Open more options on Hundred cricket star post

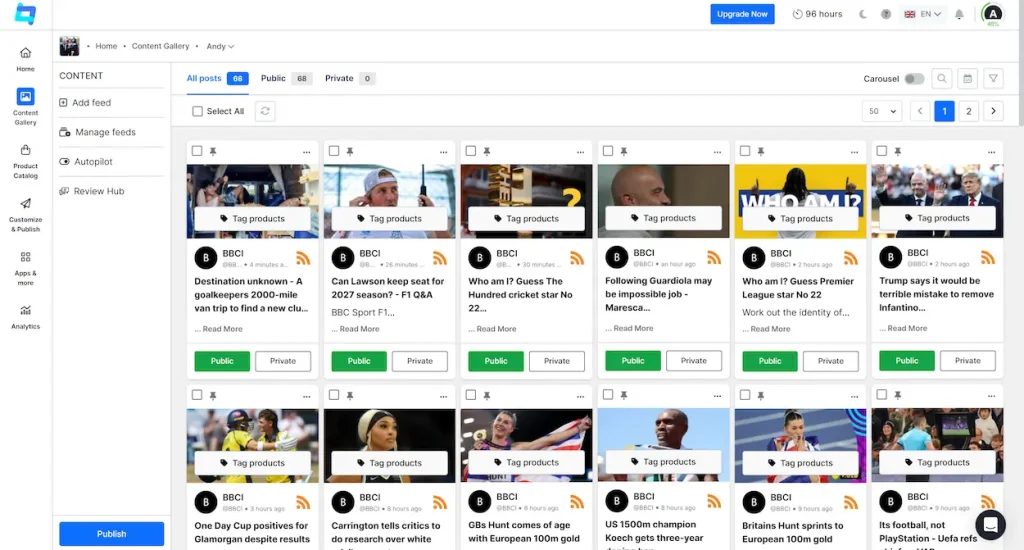pos(580,152)
